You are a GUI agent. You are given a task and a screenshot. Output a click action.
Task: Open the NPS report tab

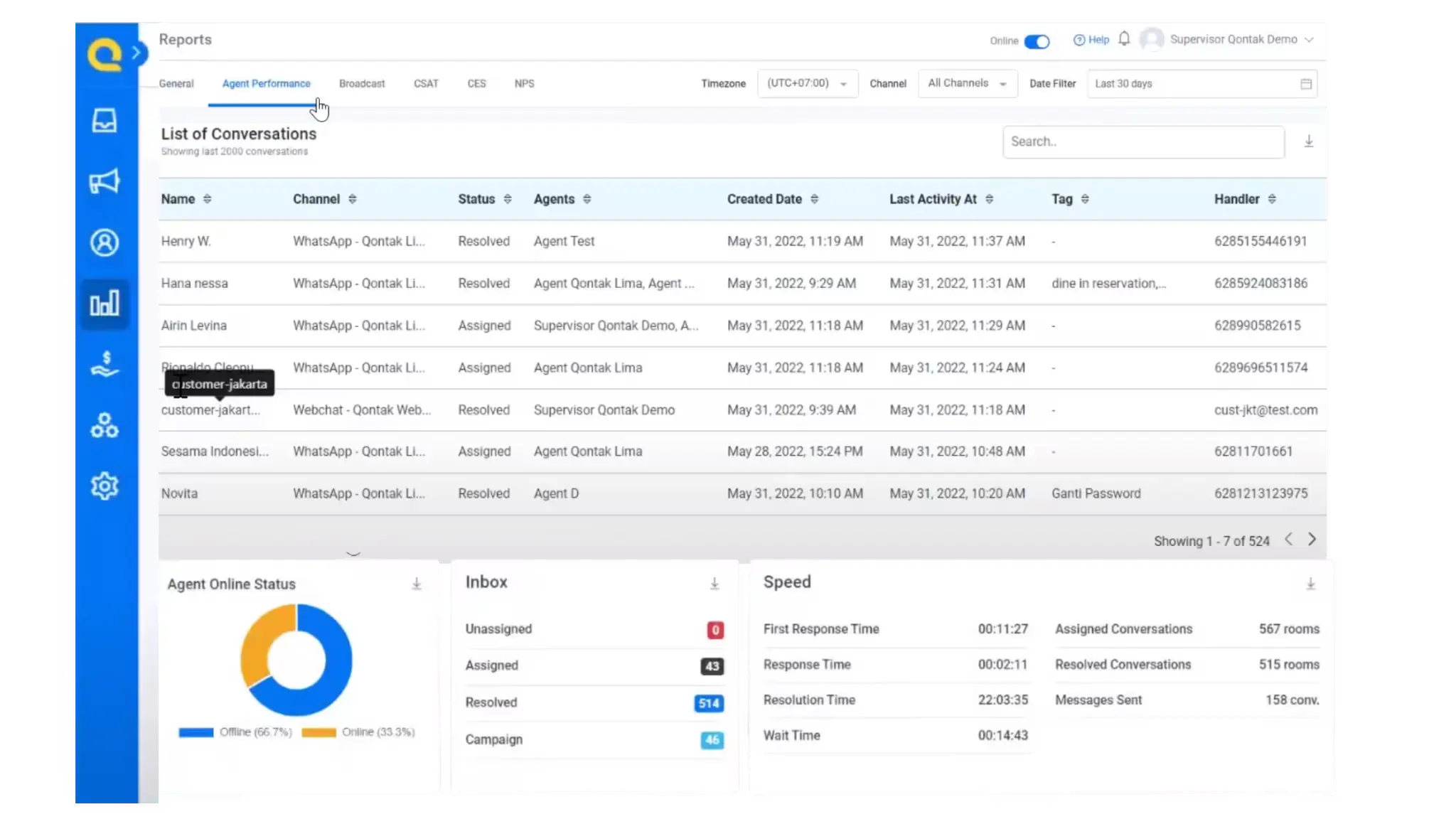[524, 83]
